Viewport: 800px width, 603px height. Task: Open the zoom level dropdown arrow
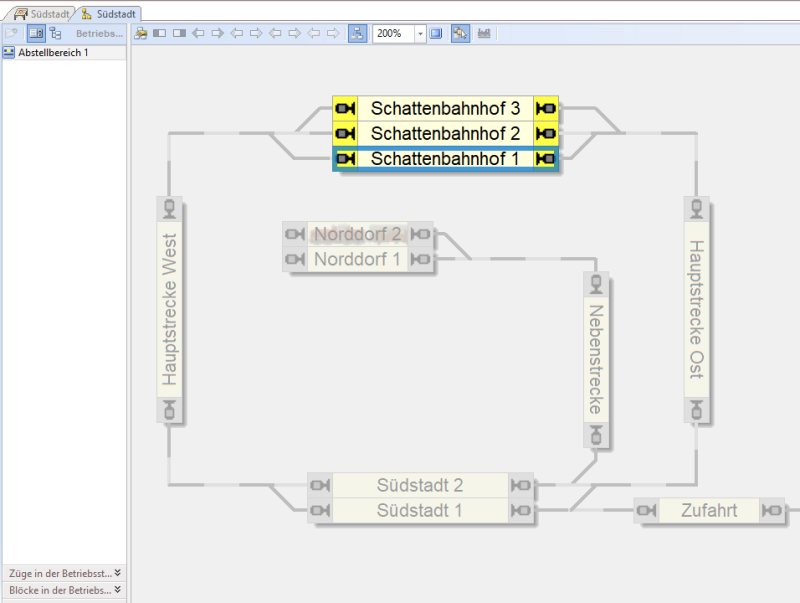420,33
